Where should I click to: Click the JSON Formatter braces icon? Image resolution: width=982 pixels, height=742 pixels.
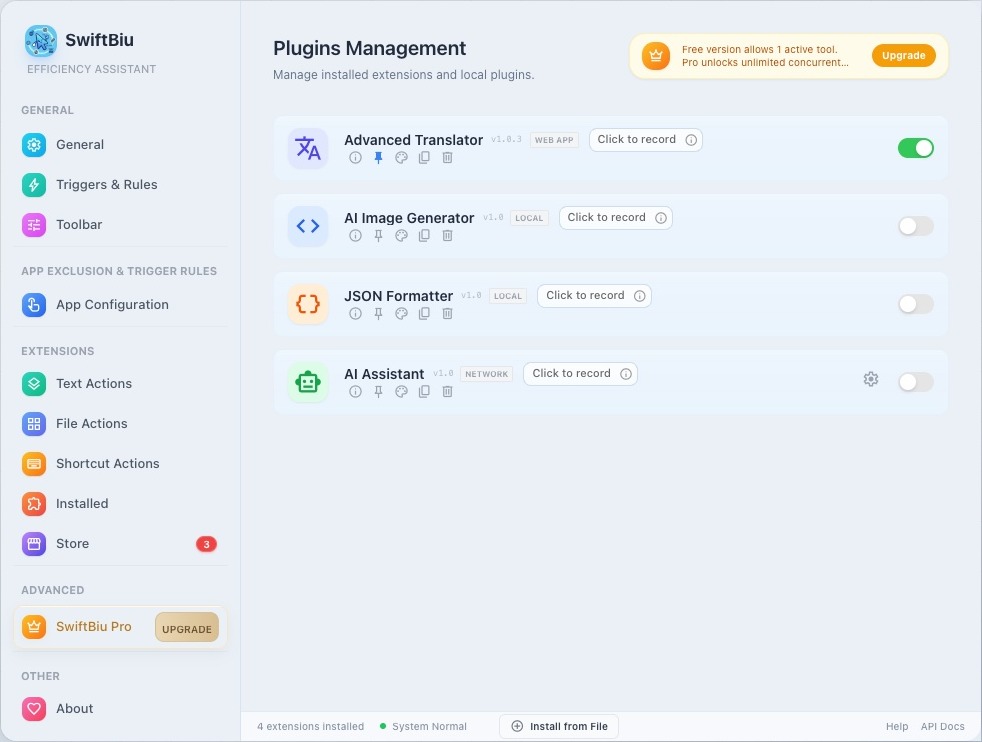[308, 304]
